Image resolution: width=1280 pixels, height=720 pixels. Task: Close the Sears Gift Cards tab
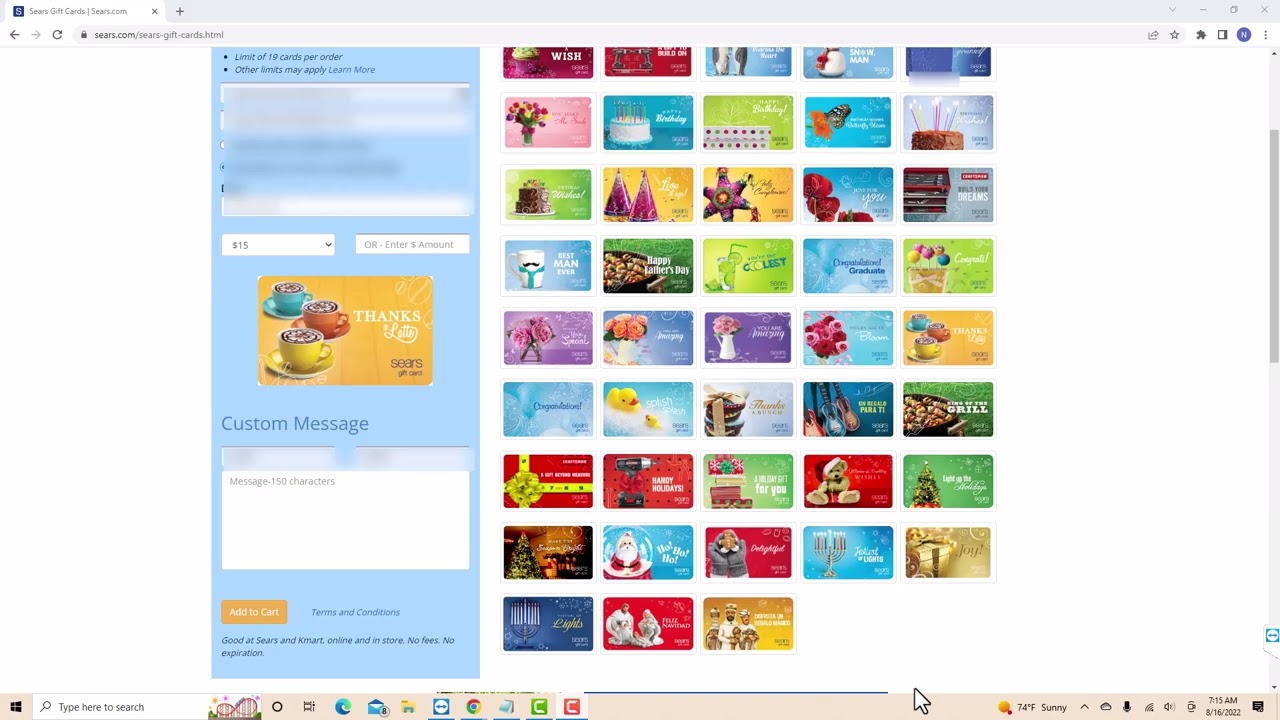155,11
